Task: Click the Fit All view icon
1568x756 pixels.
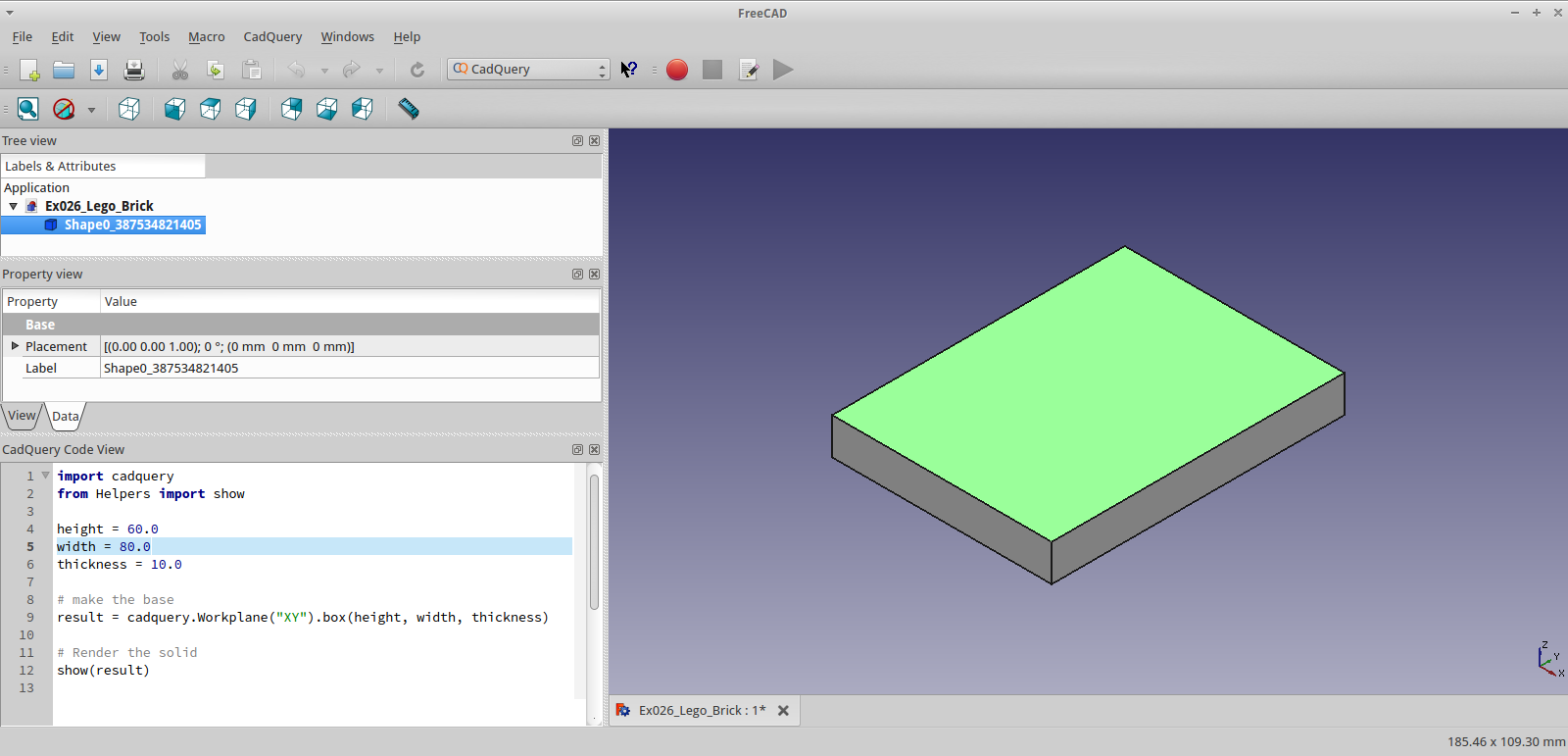Action: (x=28, y=109)
